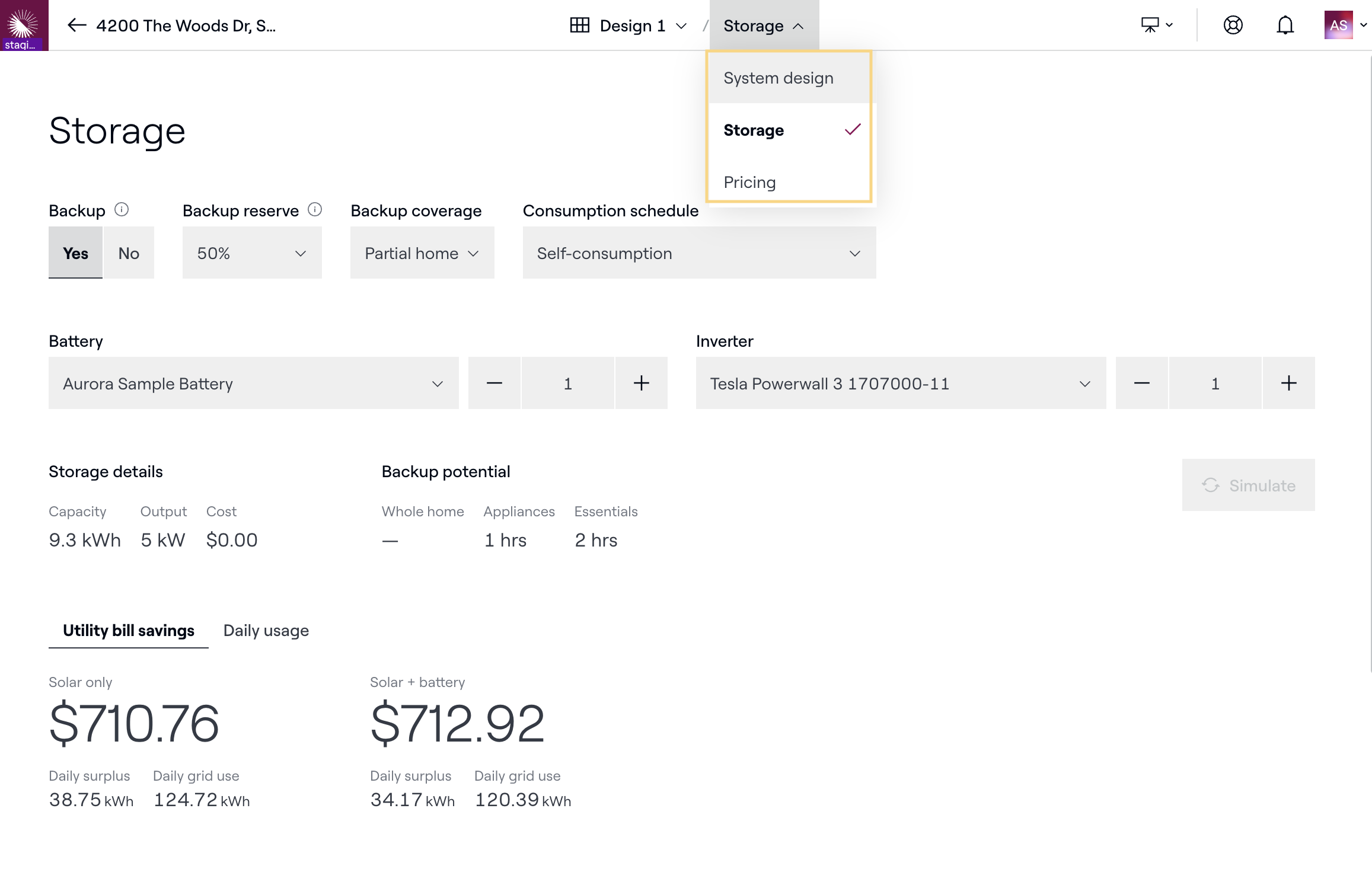Decrease inverter quantity with minus button

coord(1141,384)
